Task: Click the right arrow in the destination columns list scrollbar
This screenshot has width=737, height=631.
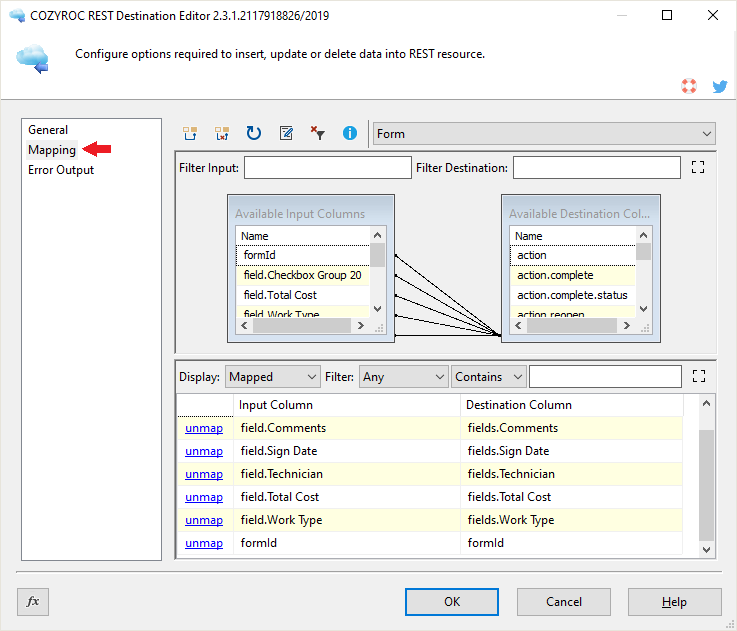Action: (x=627, y=325)
